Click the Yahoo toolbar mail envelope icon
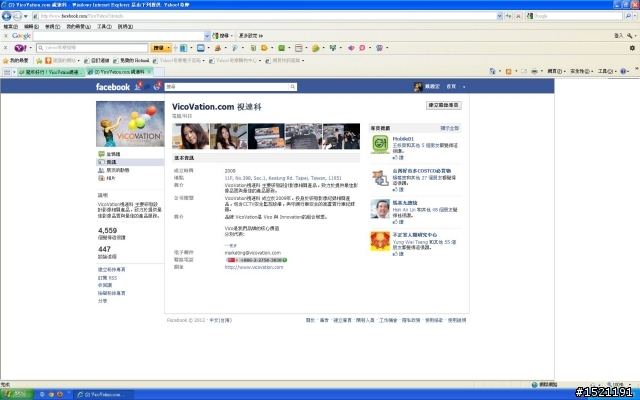Viewport: 640px width, 400px height. click(x=200, y=48)
